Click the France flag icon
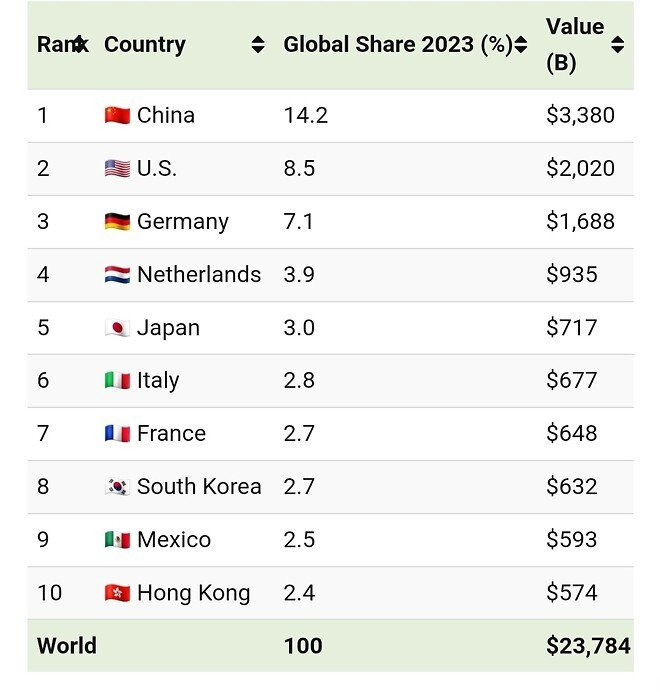 pyautogui.click(x=117, y=433)
